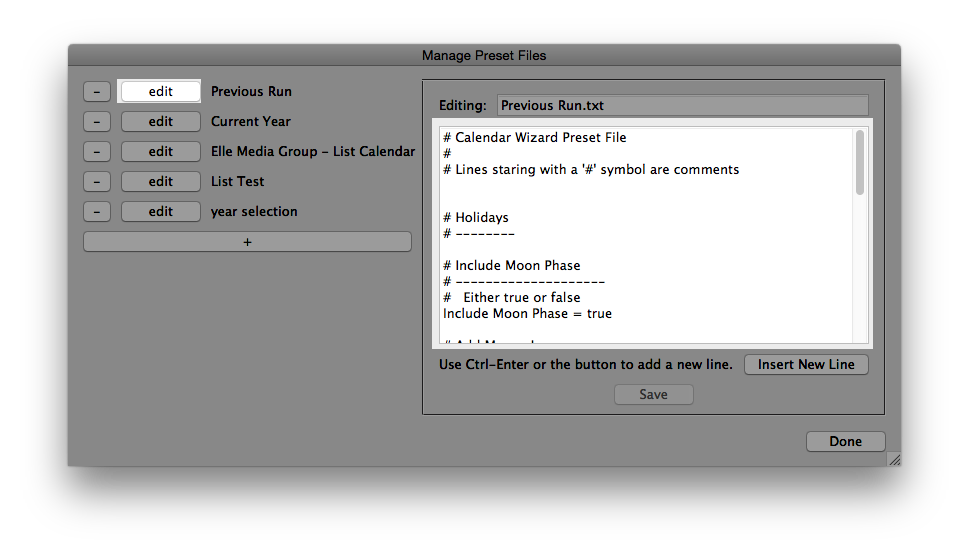Delete the Elle Media Group preset via minus
This screenshot has width=969, height=558.
[97, 151]
